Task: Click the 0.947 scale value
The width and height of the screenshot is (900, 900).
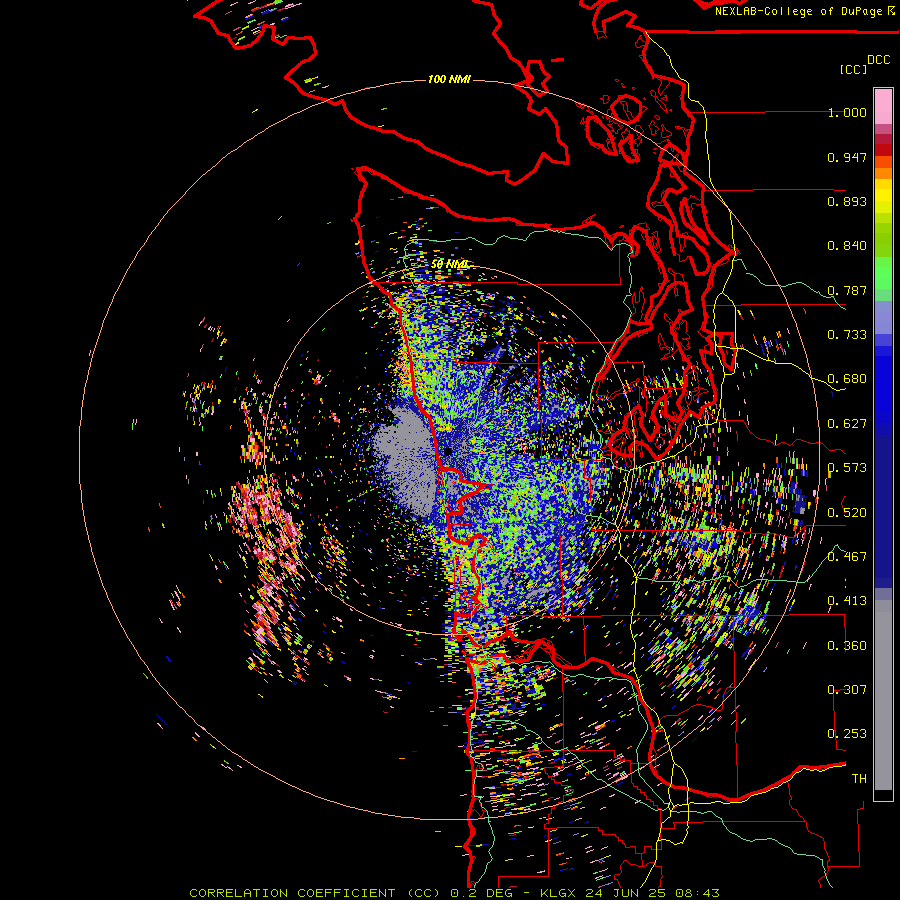Action: [847, 157]
